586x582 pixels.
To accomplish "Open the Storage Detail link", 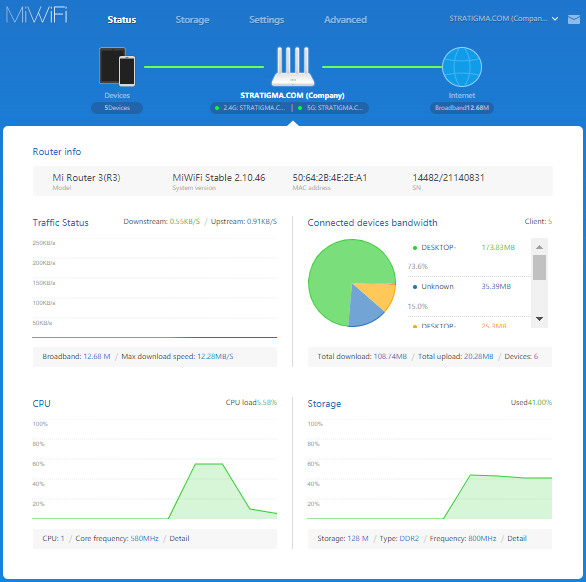I will (x=517, y=538).
